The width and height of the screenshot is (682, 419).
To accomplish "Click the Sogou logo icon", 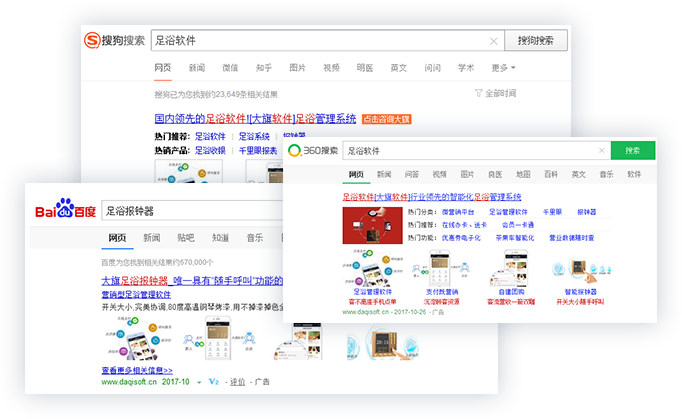I will pyautogui.click(x=93, y=41).
